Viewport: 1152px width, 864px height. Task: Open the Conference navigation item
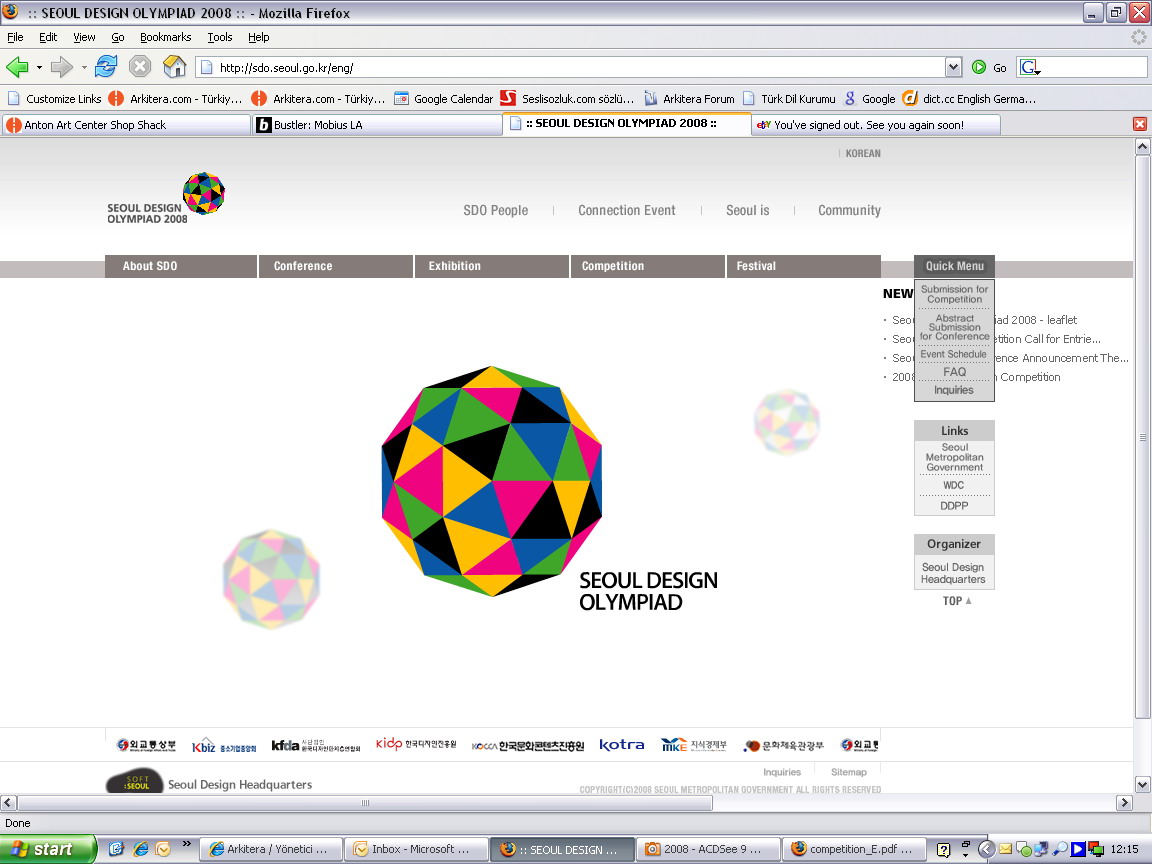click(336, 266)
